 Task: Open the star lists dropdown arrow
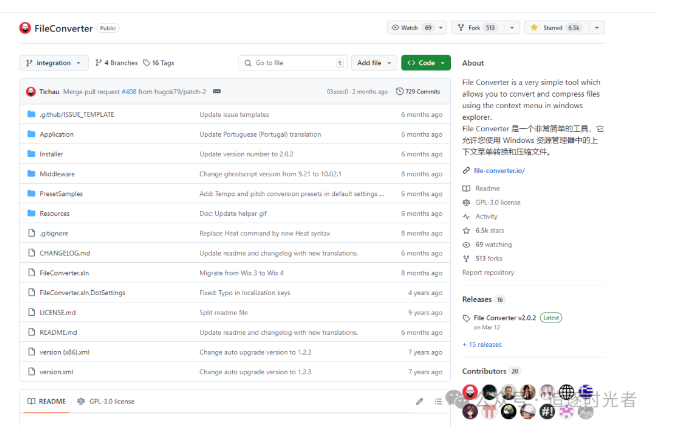click(x=597, y=28)
